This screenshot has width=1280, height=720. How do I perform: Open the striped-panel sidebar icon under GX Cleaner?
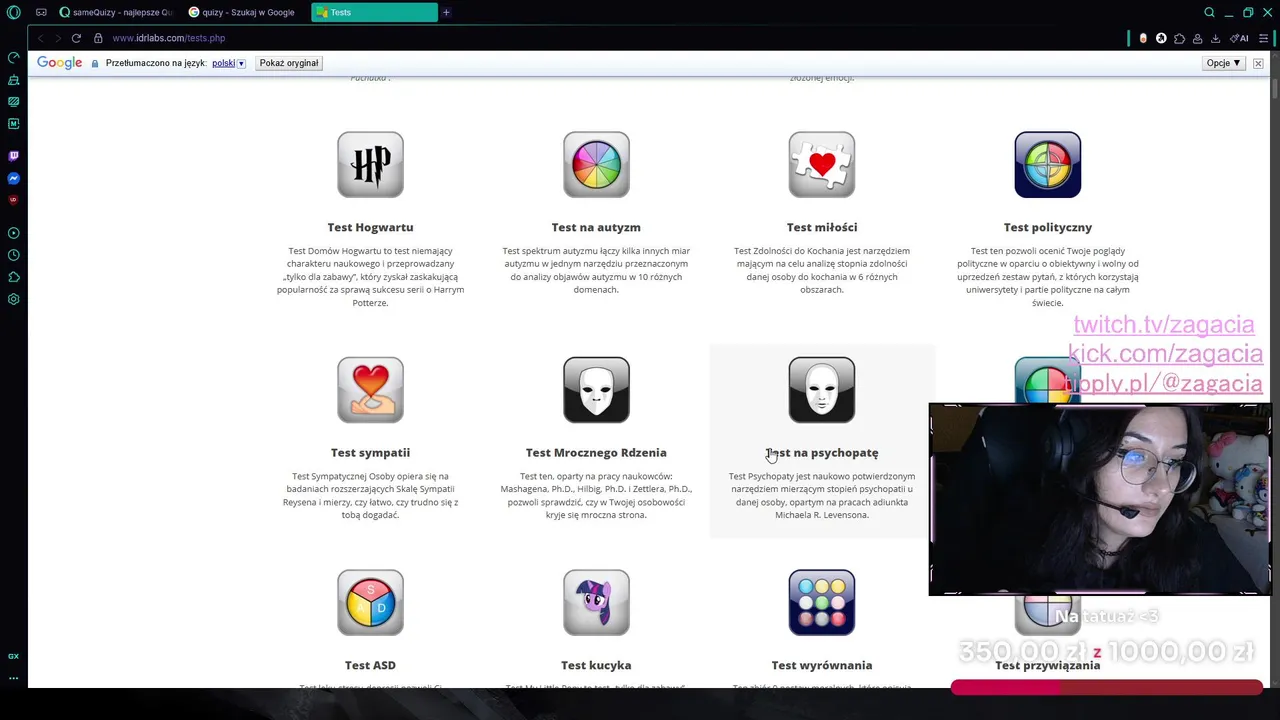pos(13,102)
